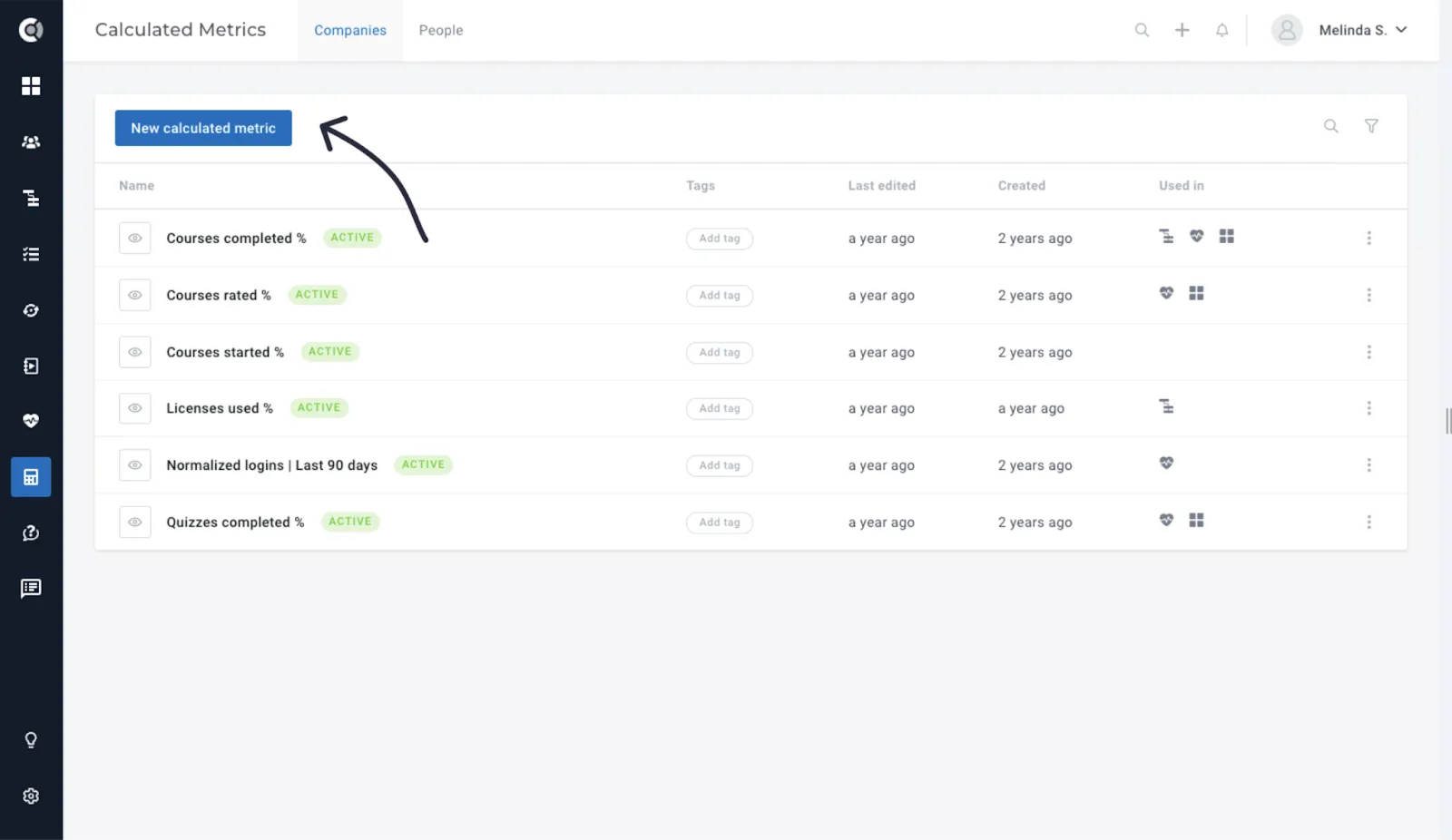Click the app logo at the sidebar top

(x=31, y=30)
